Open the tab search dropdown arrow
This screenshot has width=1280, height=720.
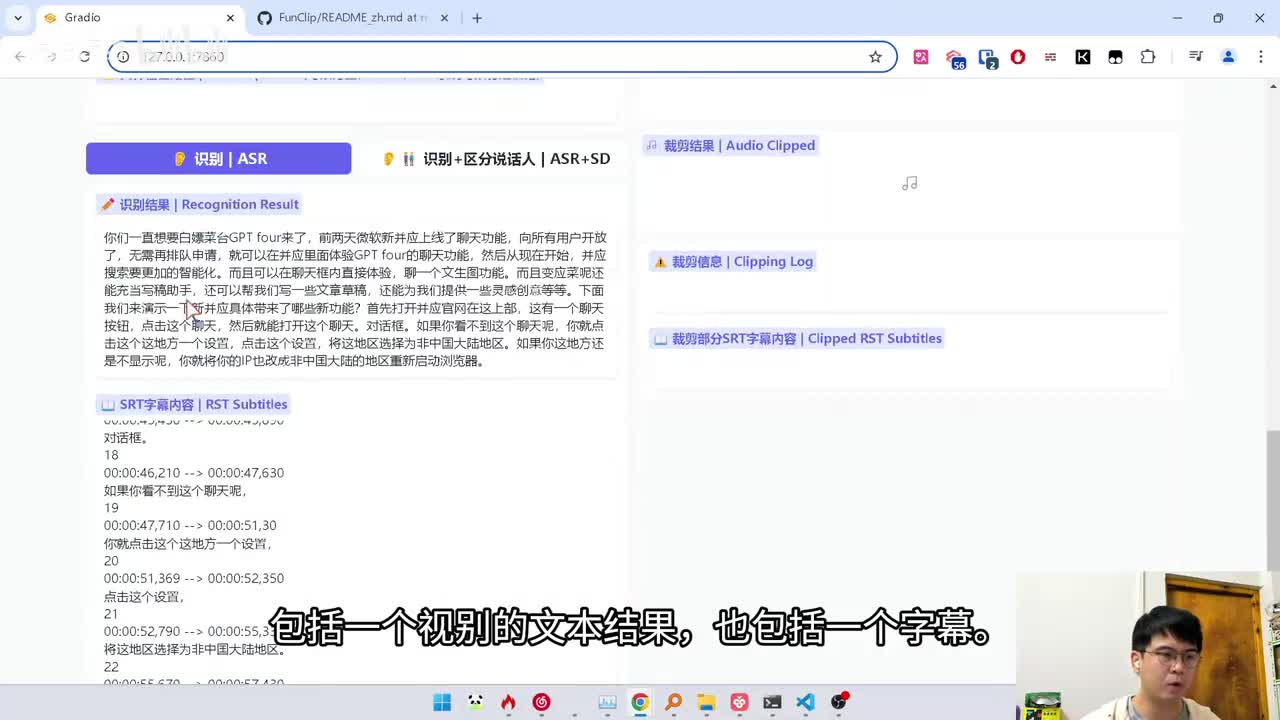[18, 18]
